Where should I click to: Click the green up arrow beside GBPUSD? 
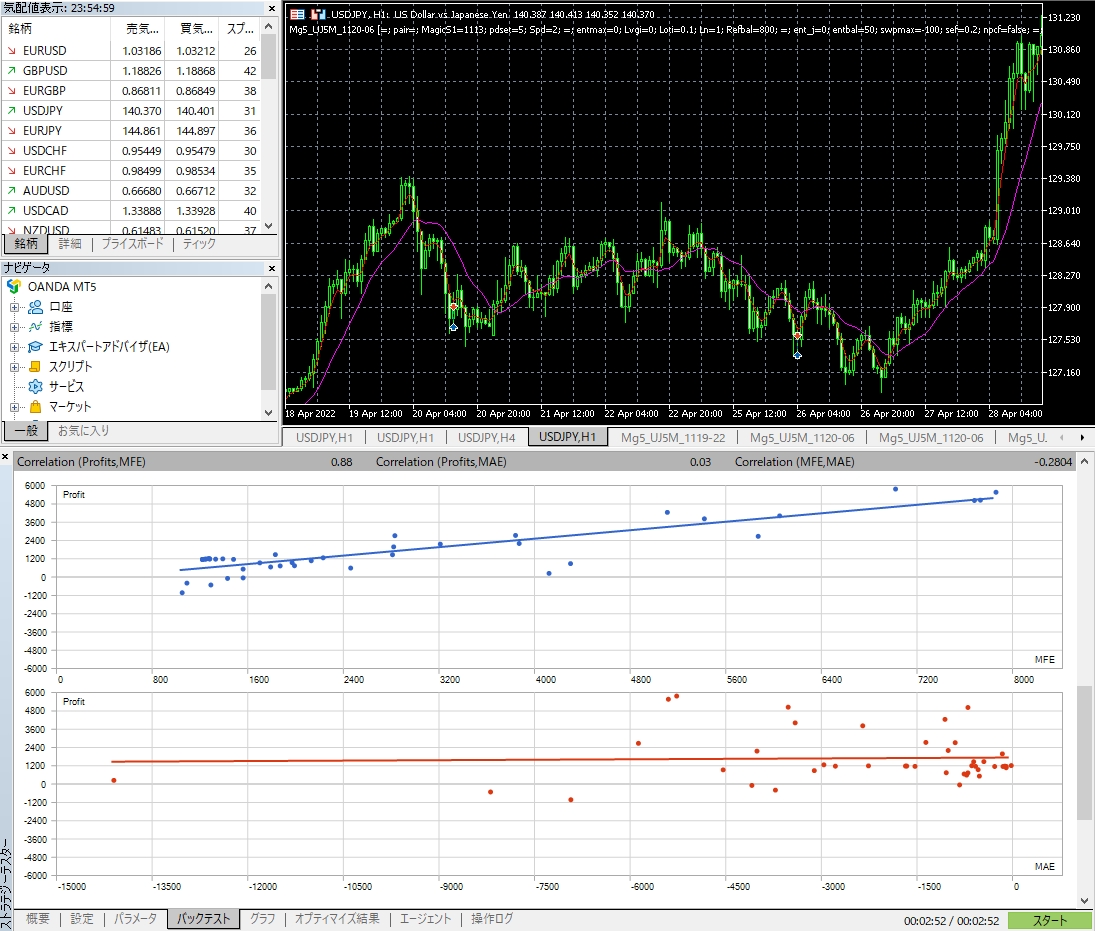point(12,71)
